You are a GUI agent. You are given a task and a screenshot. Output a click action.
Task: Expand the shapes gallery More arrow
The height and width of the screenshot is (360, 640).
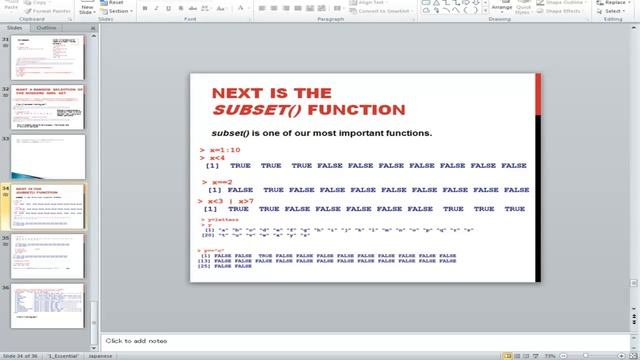pyautogui.click(x=485, y=11)
